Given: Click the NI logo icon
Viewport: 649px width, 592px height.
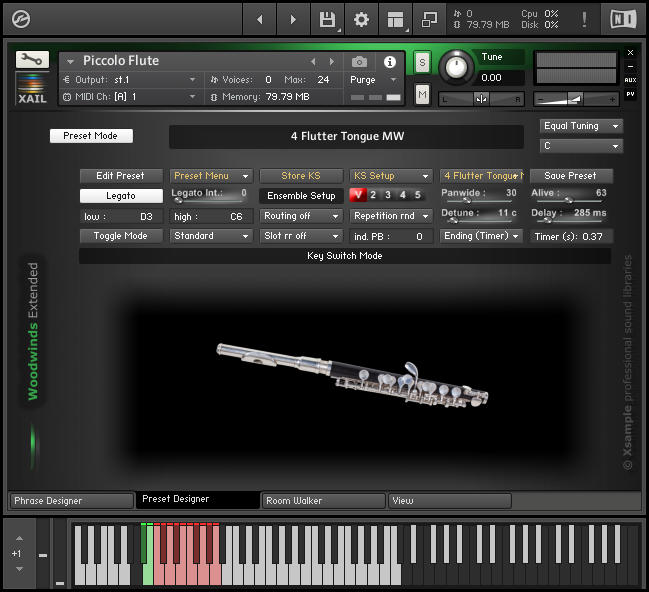Looking at the screenshot, I should [623, 19].
